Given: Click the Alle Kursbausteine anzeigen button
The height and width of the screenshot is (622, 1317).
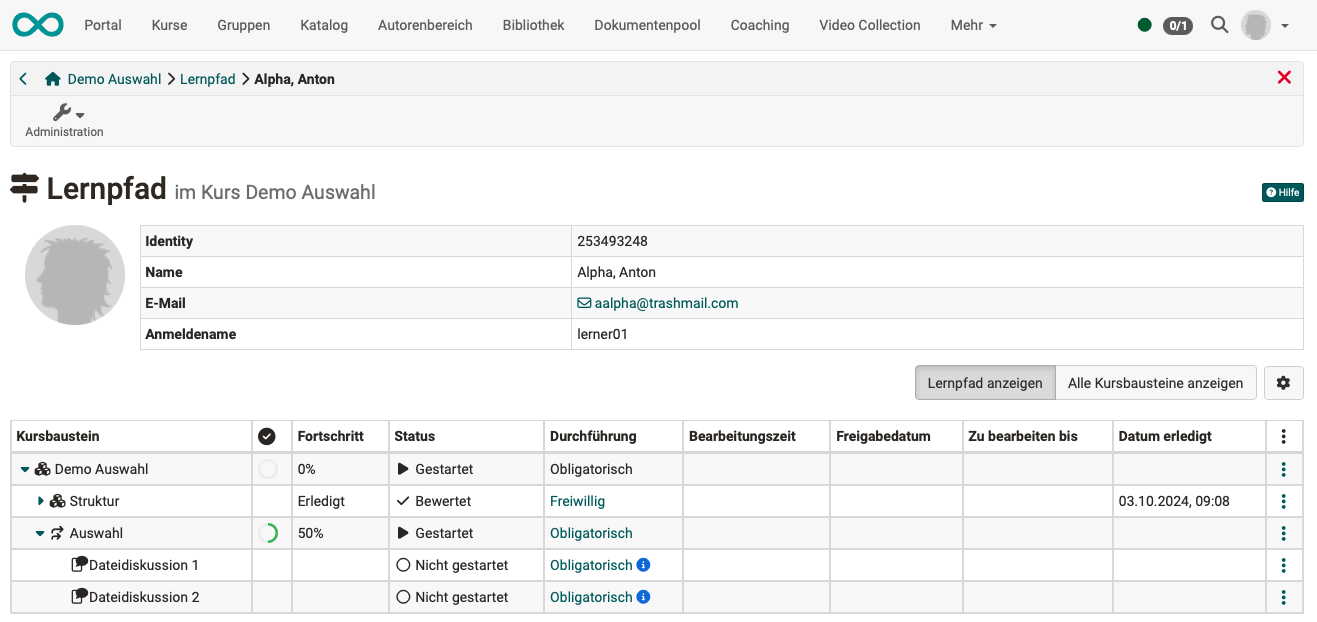Looking at the screenshot, I should (1156, 382).
